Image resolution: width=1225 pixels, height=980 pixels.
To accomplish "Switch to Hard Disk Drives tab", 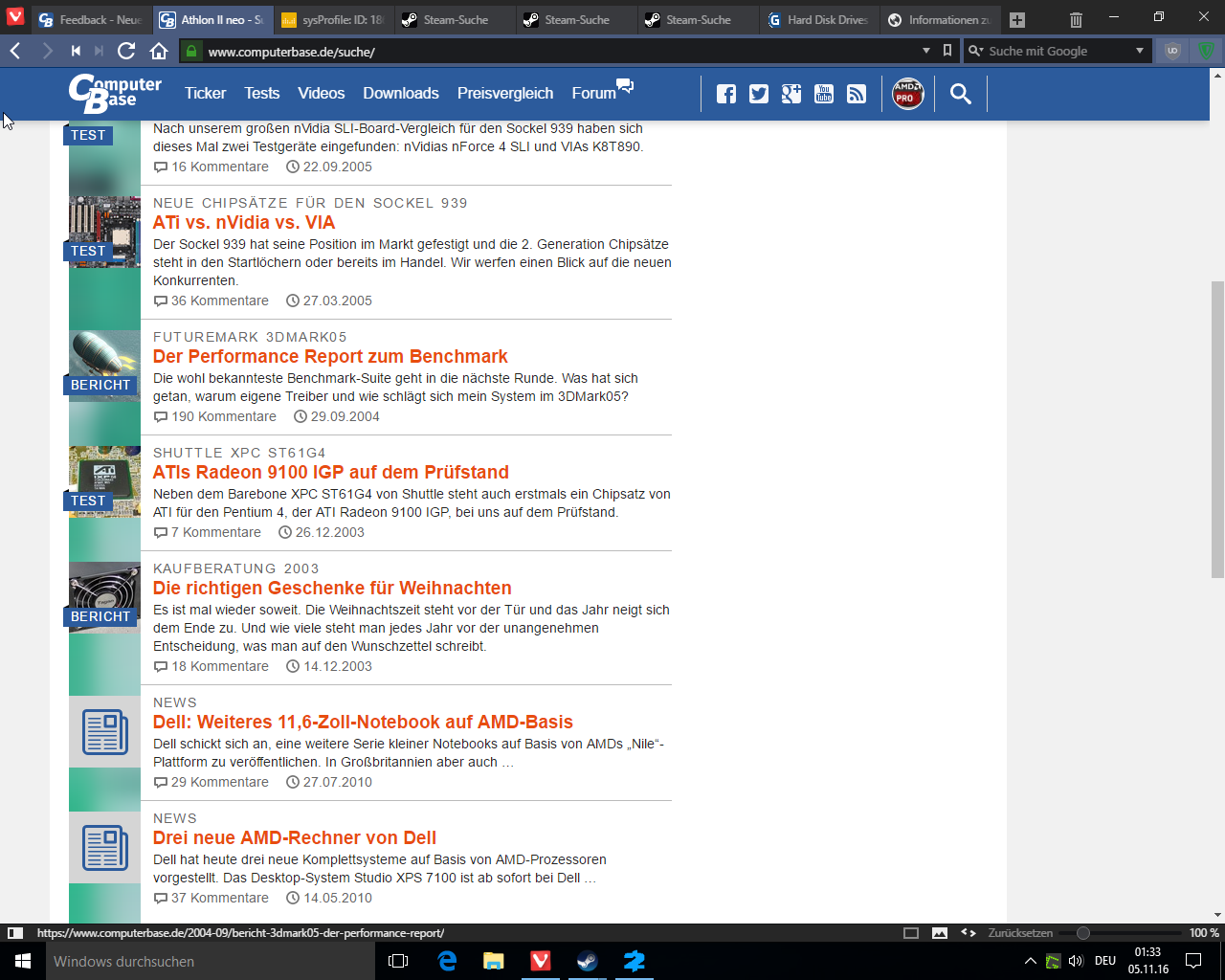I will tap(818, 19).
